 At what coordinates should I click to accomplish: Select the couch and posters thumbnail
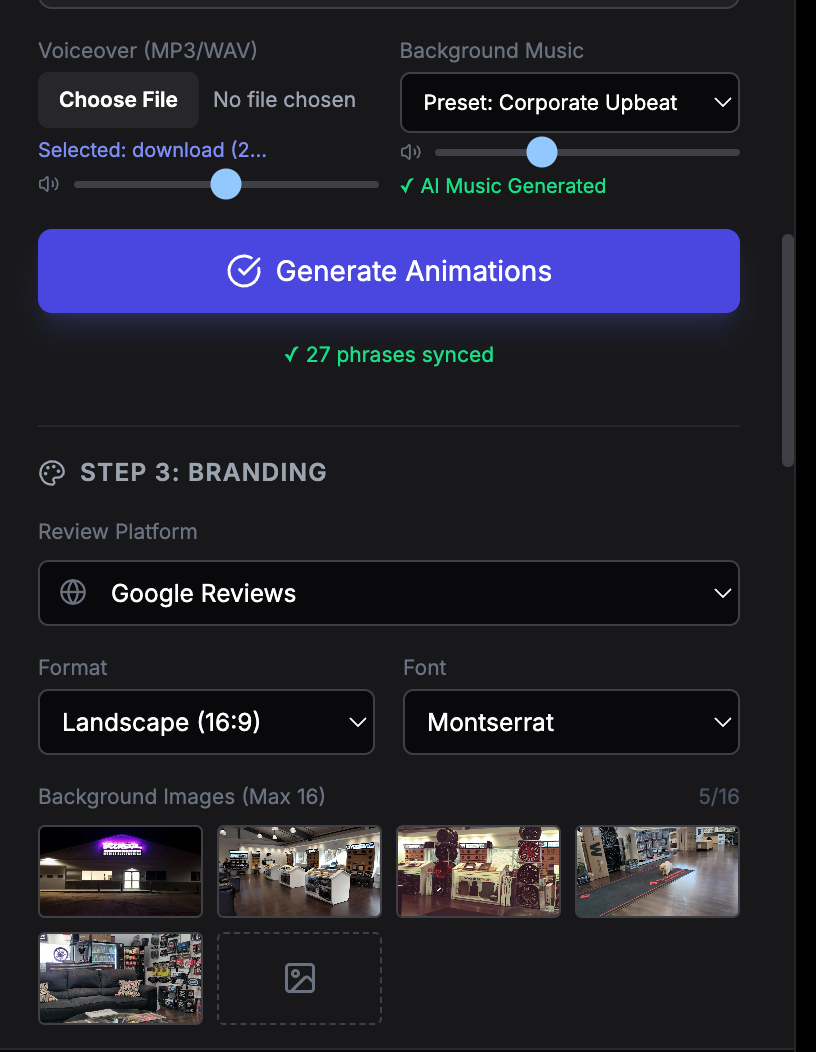click(120, 978)
